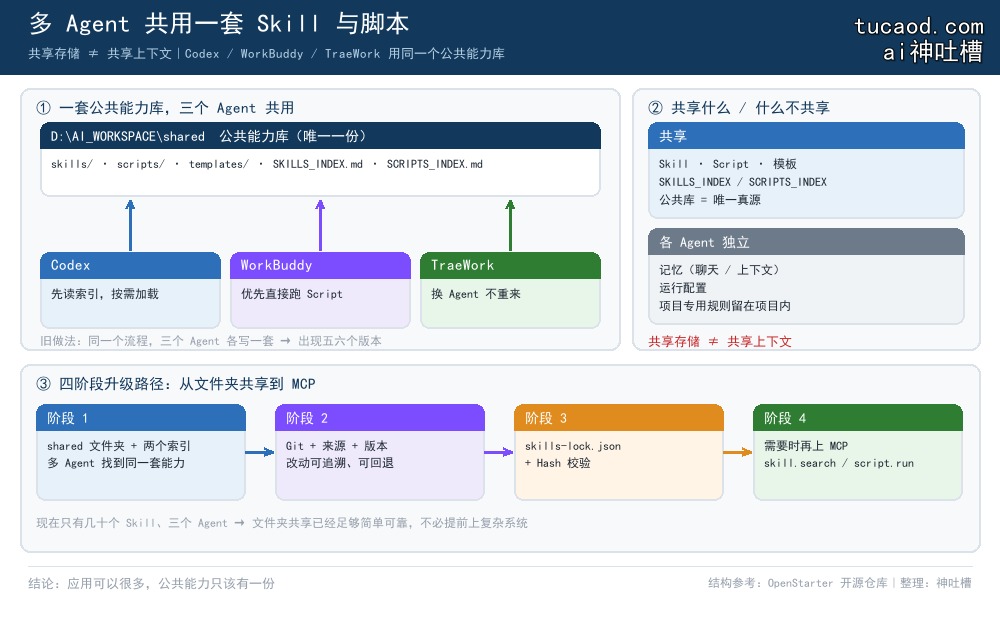Click the note starting with 现在只有几十个 Skill

pos(282,523)
